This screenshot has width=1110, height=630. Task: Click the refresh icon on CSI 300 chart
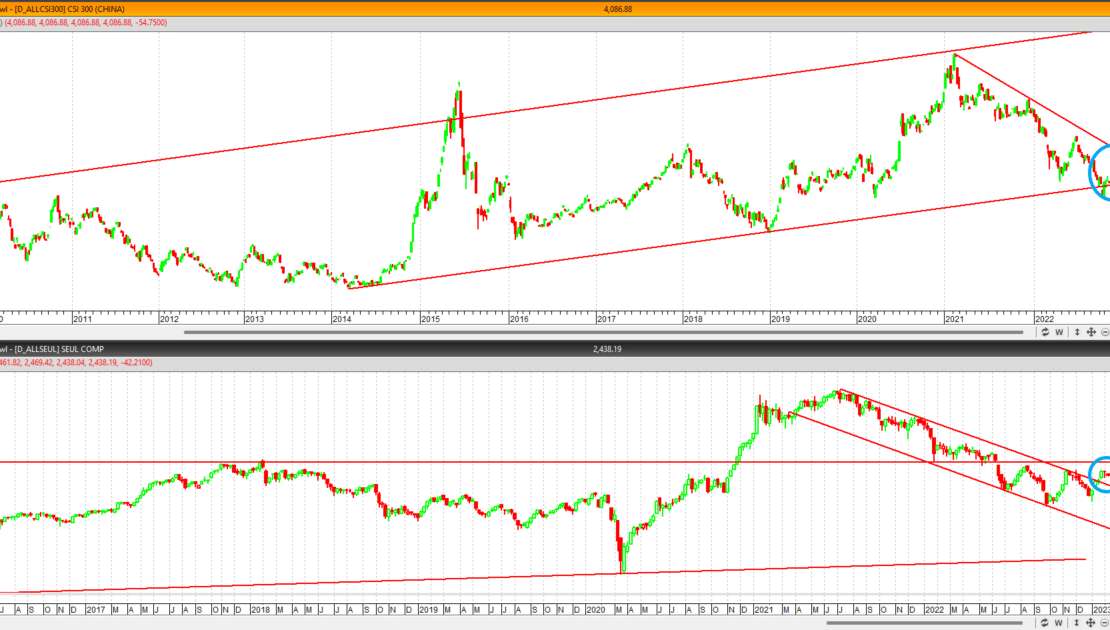pos(1045,332)
